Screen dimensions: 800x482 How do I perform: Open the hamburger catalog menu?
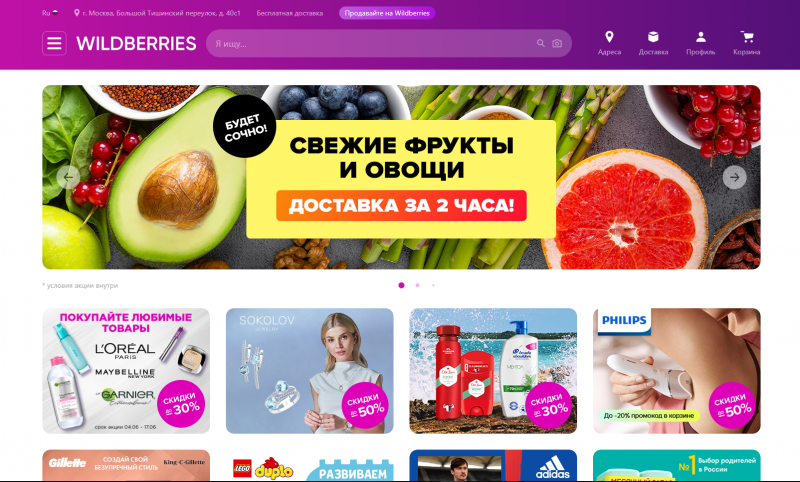point(54,43)
